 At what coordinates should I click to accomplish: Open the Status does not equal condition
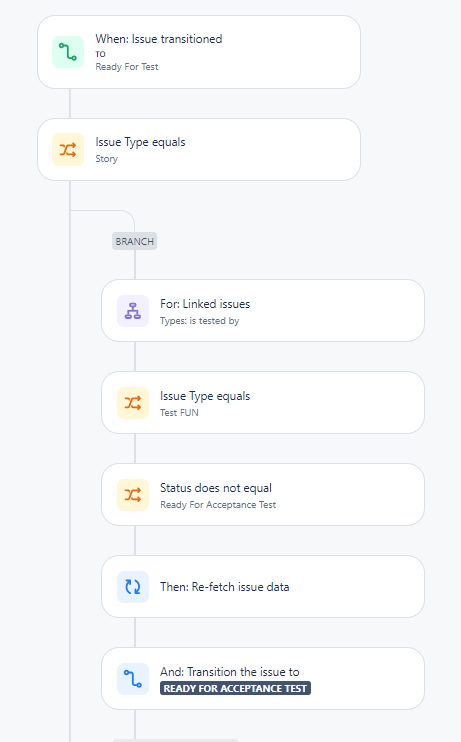click(x=263, y=495)
